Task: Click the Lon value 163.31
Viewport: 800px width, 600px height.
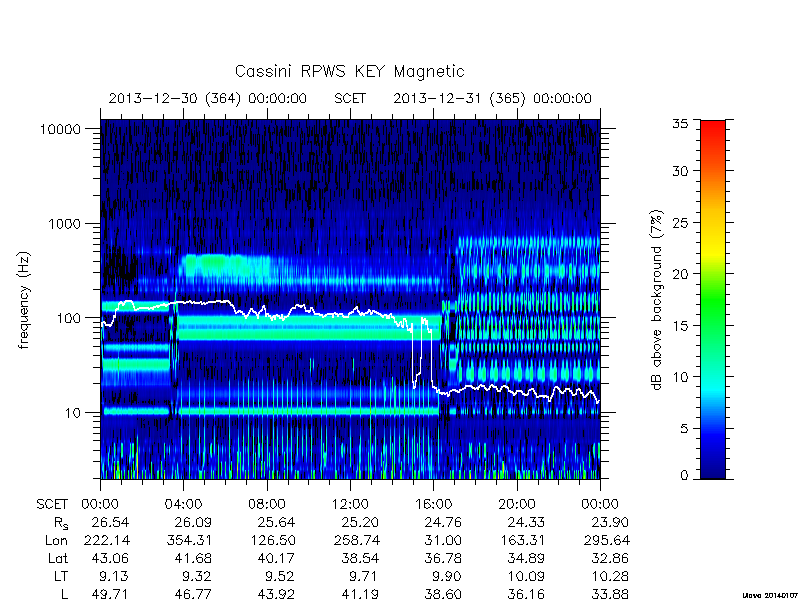Action: coord(522,540)
